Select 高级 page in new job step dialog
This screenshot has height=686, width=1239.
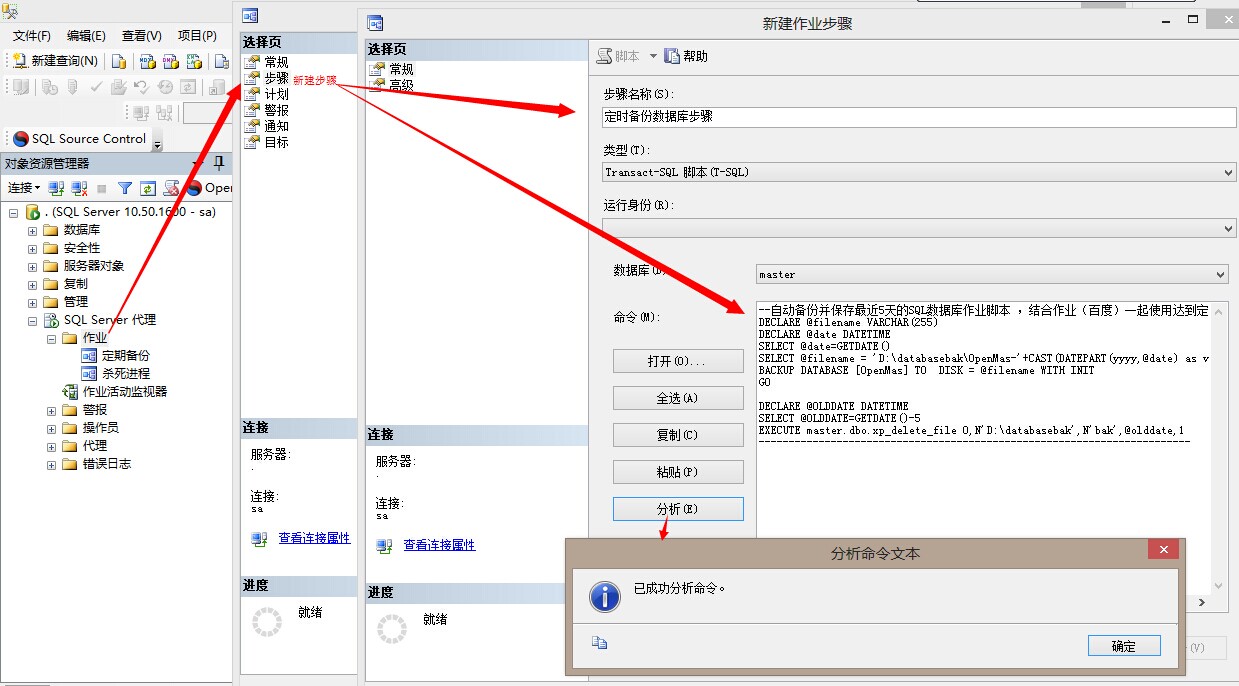401,85
